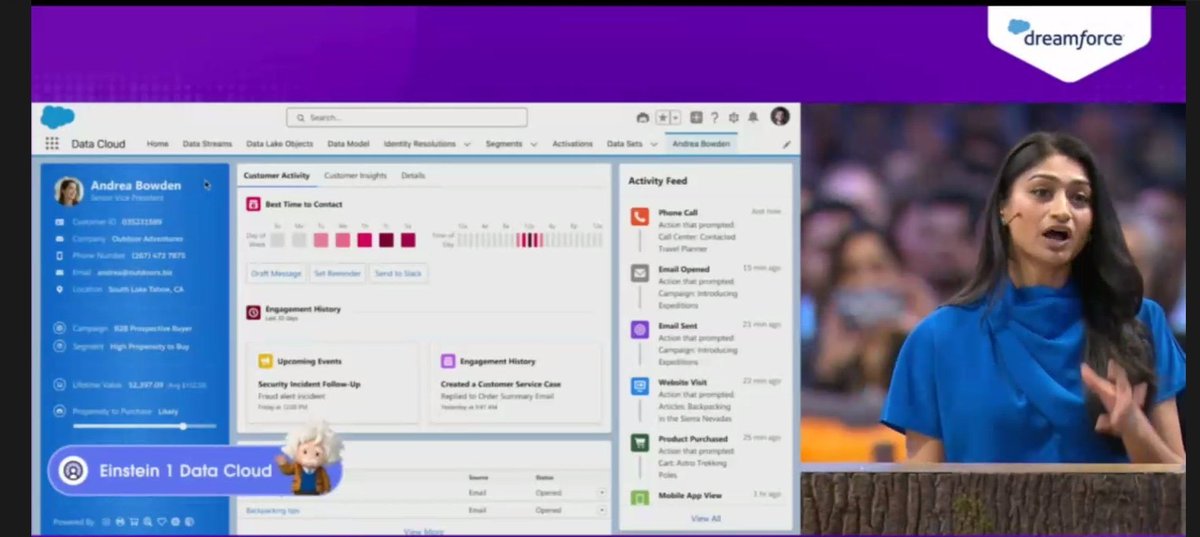The height and width of the screenshot is (537, 1200).
Task: Click the Upcoming Events card icon
Action: (265, 361)
